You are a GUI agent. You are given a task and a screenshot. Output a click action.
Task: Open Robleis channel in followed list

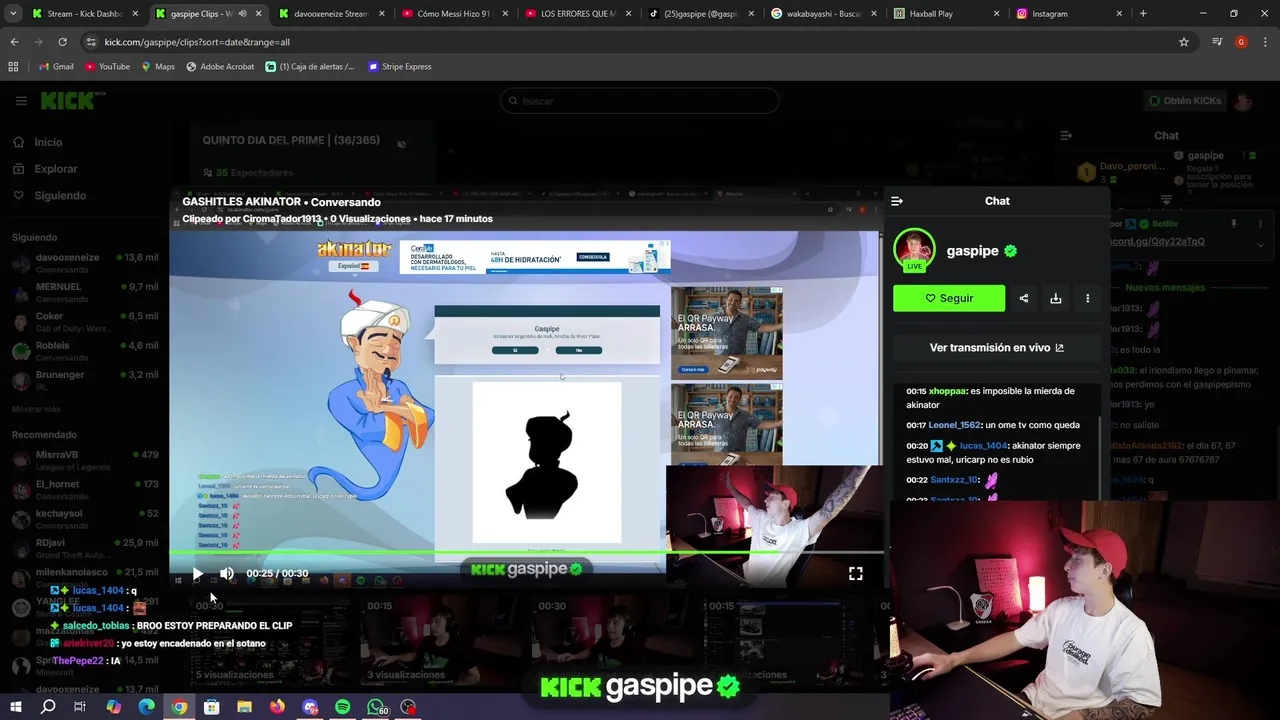[x=85, y=351]
